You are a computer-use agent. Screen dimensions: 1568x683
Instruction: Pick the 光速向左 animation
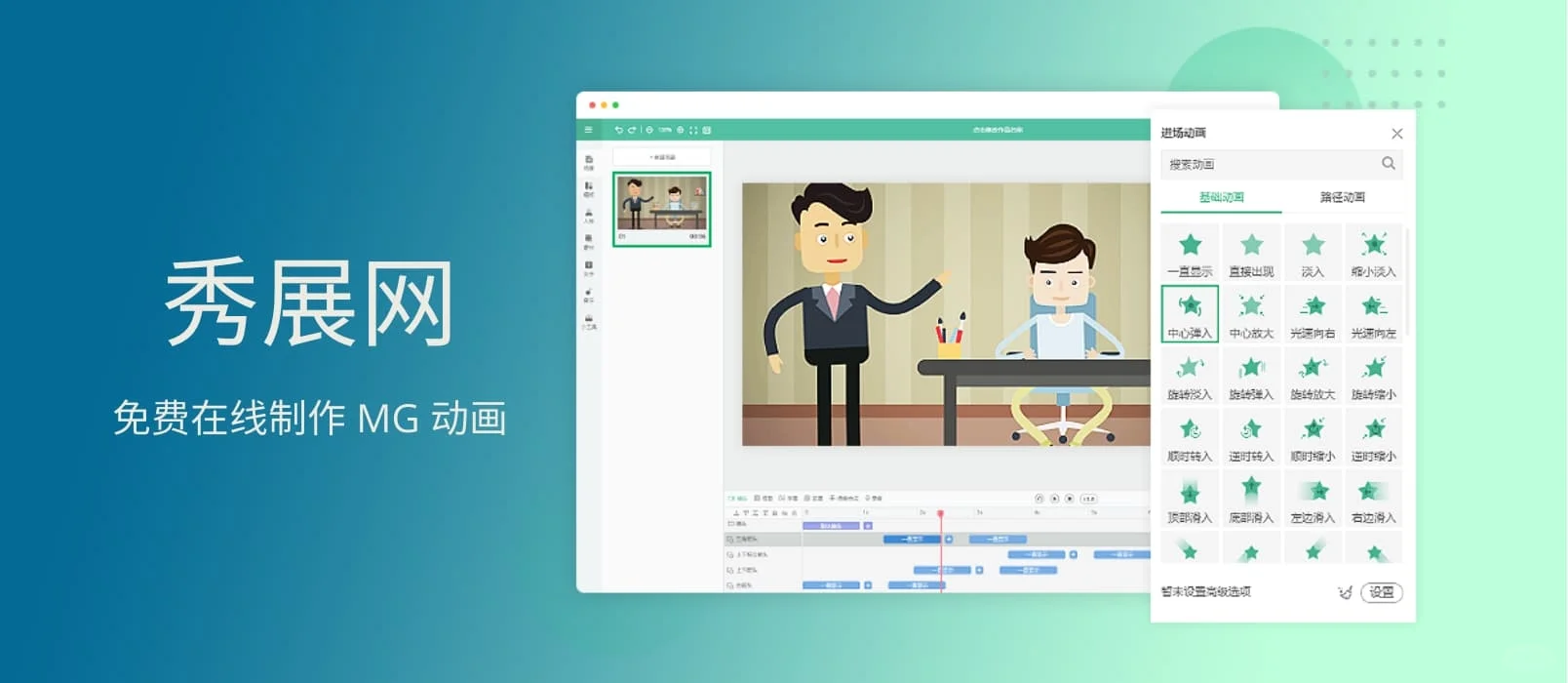(1374, 313)
